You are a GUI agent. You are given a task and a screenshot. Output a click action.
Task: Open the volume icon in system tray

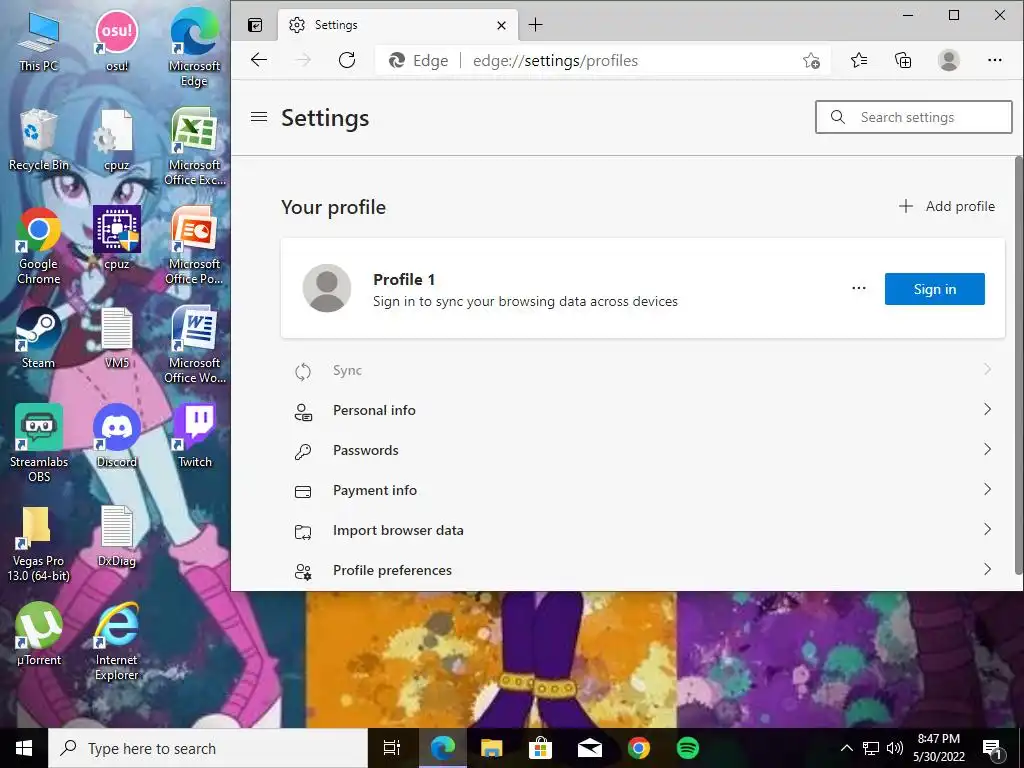[x=895, y=748]
